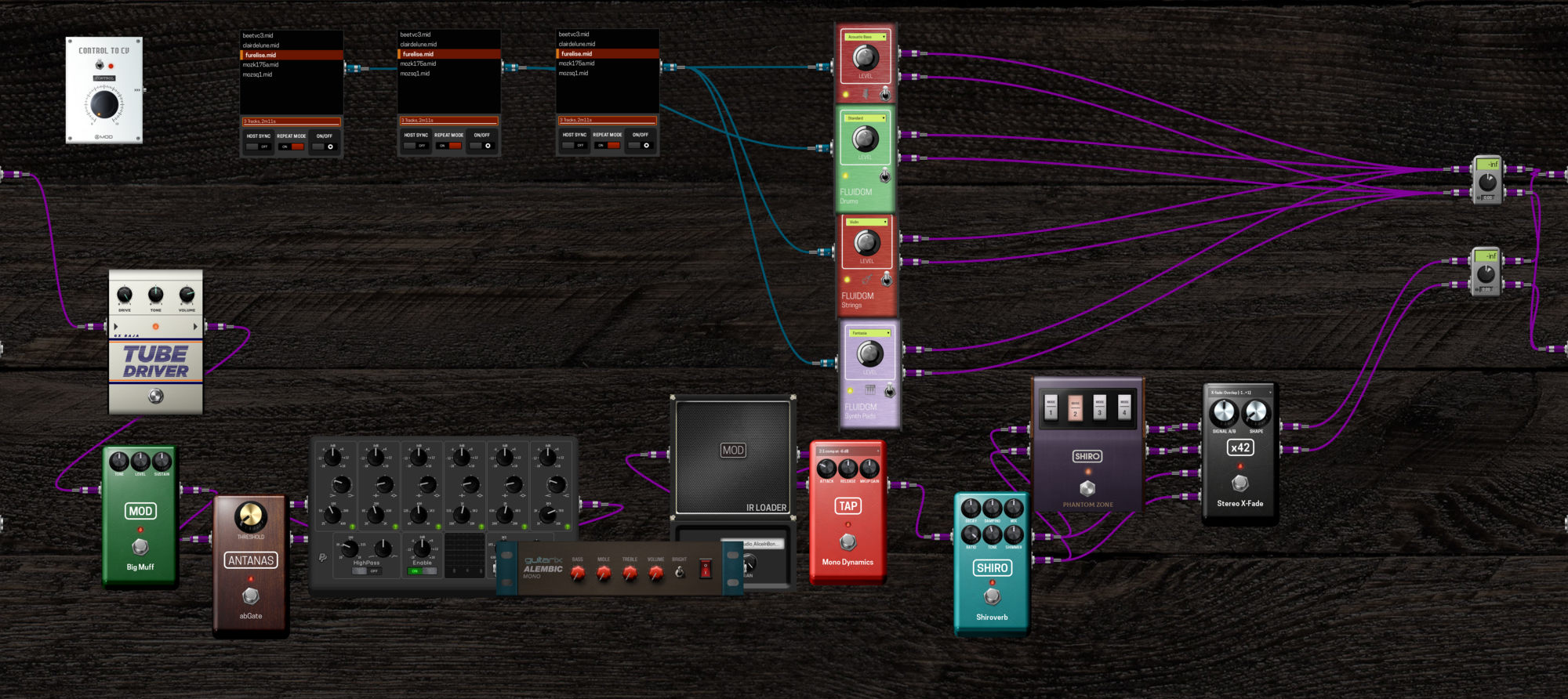Viewport: 1568px width, 699px height.
Task: Select furelise.mid in second MIDI player
Action: pos(449,54)
